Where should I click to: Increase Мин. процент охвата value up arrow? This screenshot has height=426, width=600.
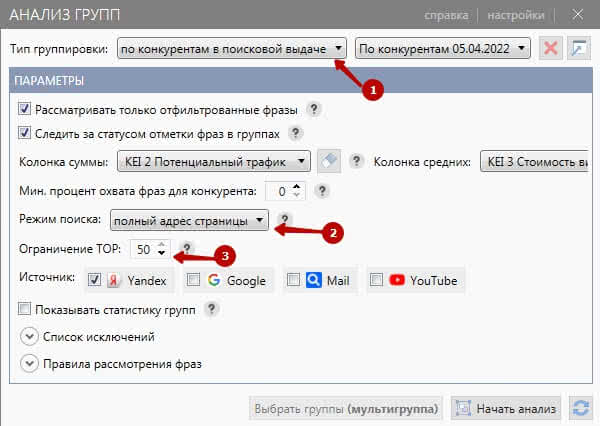(297, 186)
